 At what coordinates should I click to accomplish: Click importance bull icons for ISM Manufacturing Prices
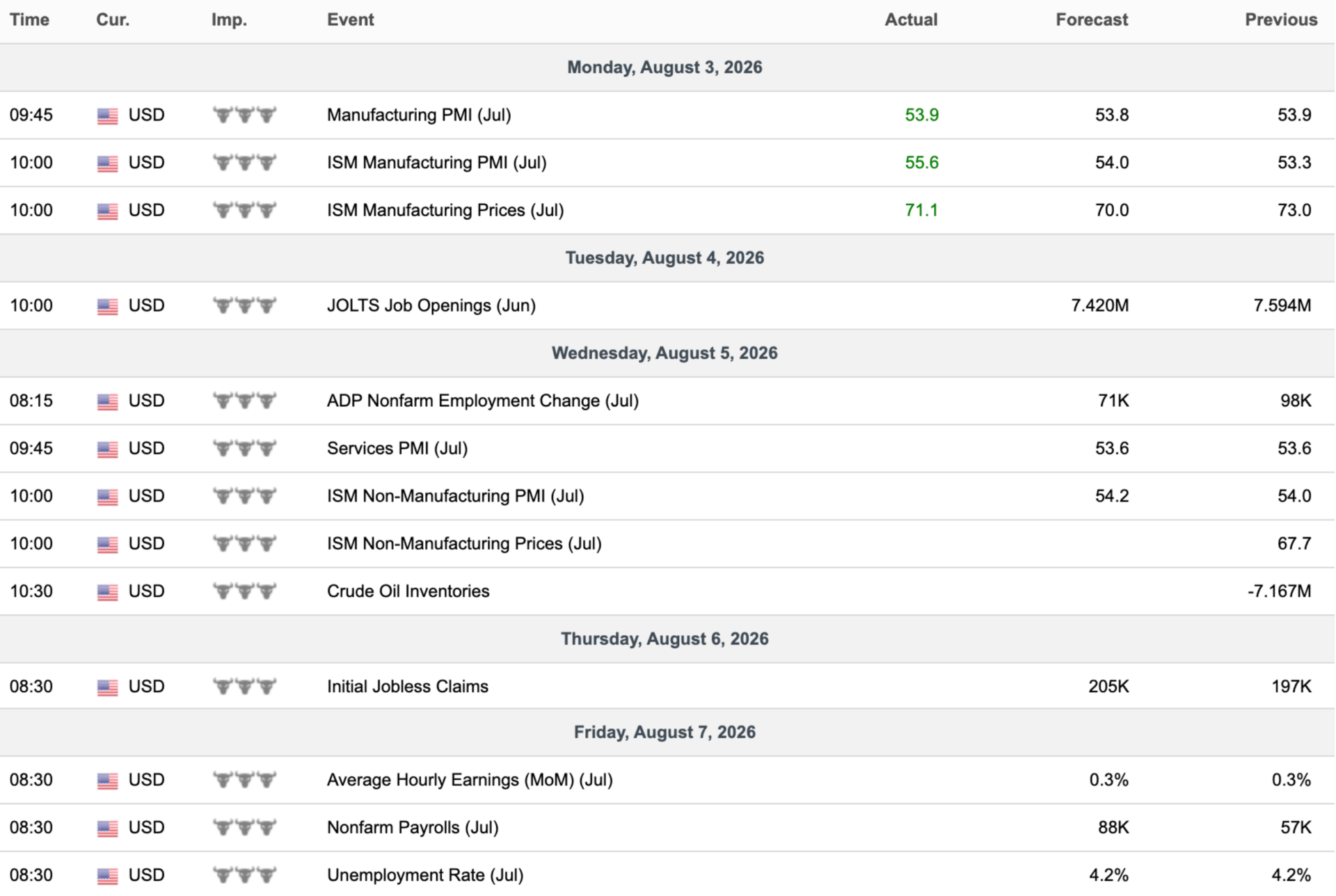[244, 211]
